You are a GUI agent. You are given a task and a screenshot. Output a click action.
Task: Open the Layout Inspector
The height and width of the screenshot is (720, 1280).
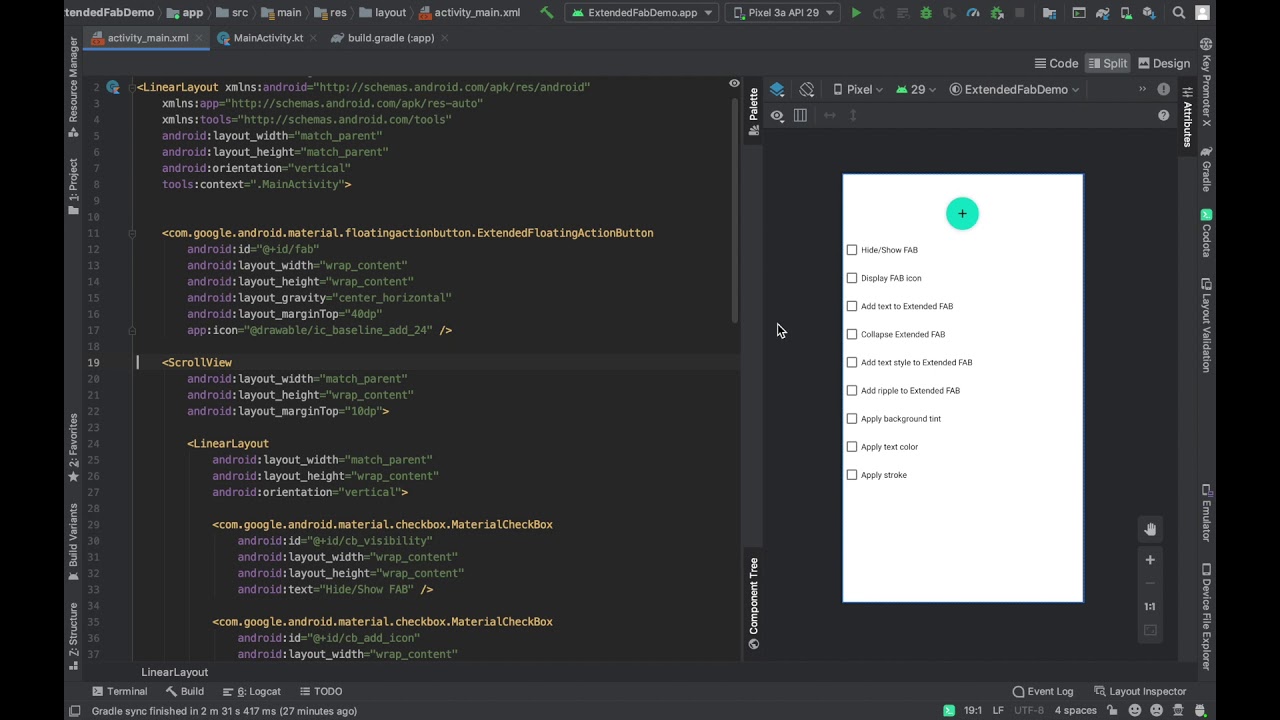[x=1140, y=691]
